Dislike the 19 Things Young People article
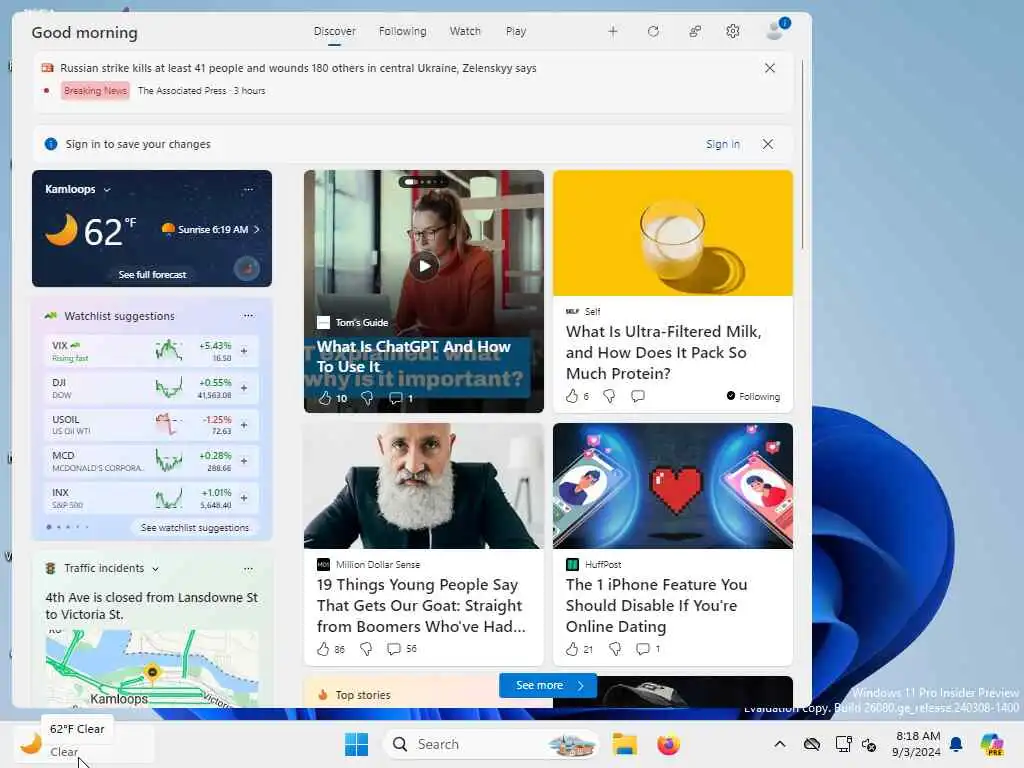 pyautogui.click(x=366, y=648)
